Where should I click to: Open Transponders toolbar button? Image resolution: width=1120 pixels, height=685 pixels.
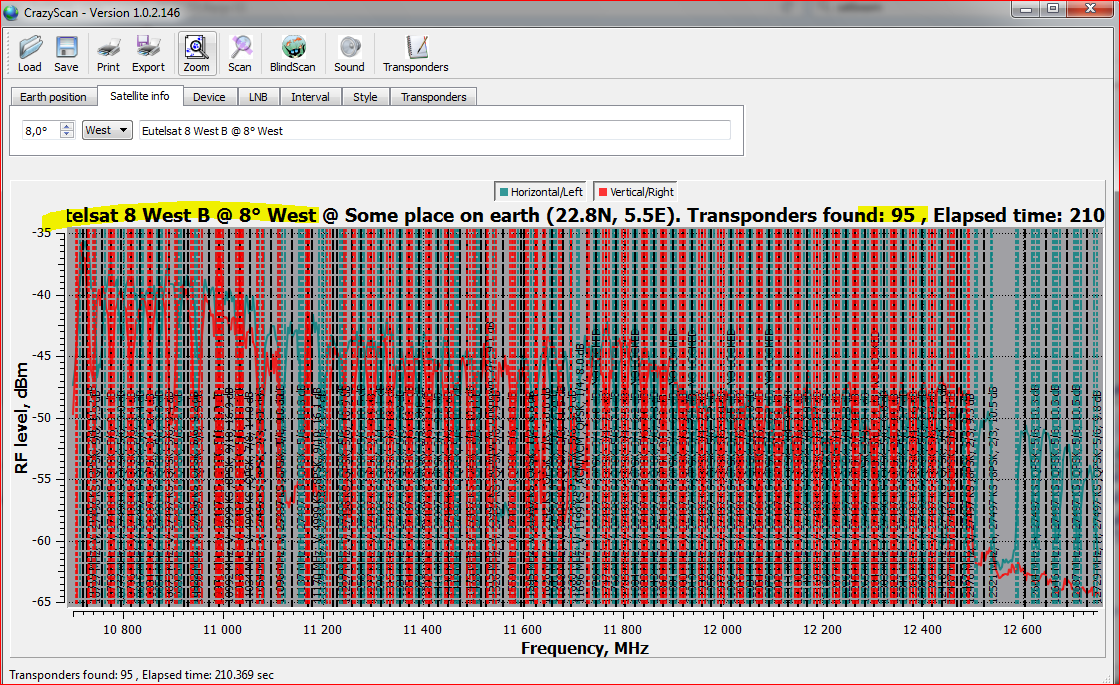click(415, 53)
